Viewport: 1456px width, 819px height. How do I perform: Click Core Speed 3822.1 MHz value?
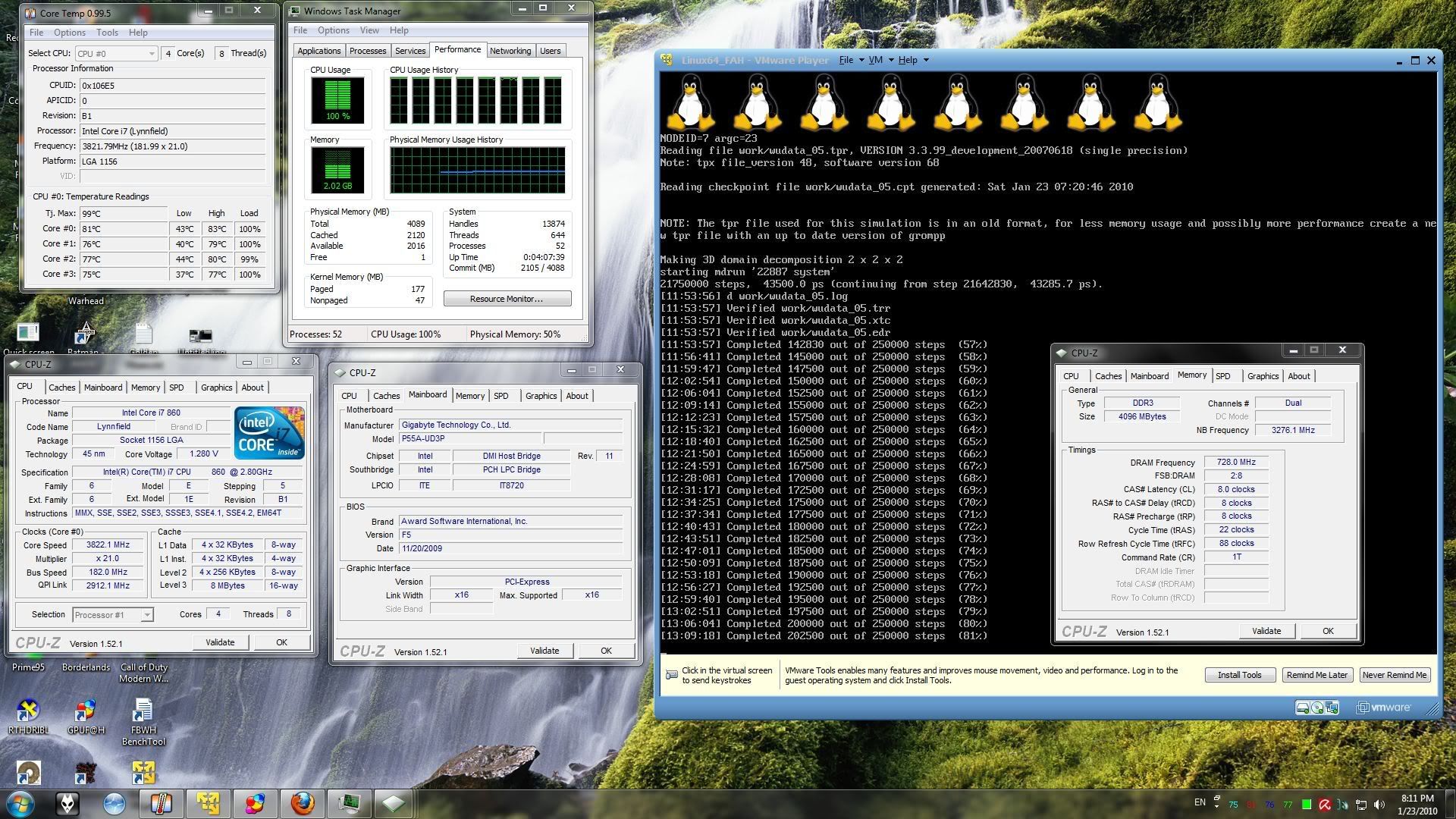click(x=108, y=545)
